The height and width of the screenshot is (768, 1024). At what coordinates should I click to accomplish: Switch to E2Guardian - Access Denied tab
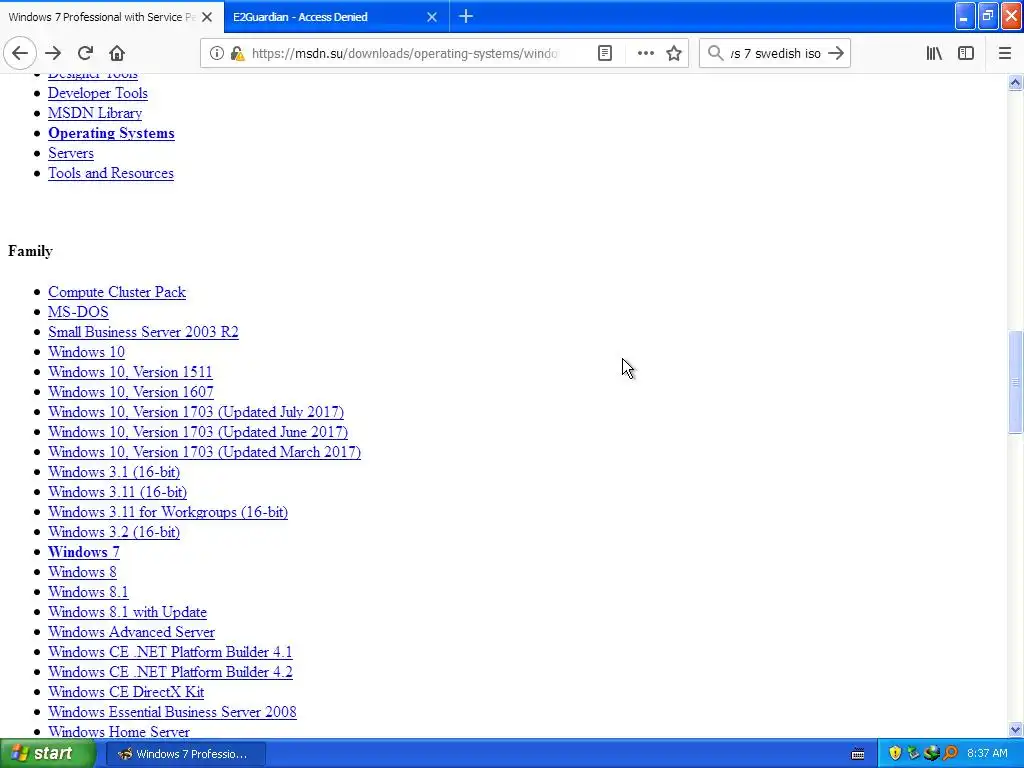pos(336,17)
